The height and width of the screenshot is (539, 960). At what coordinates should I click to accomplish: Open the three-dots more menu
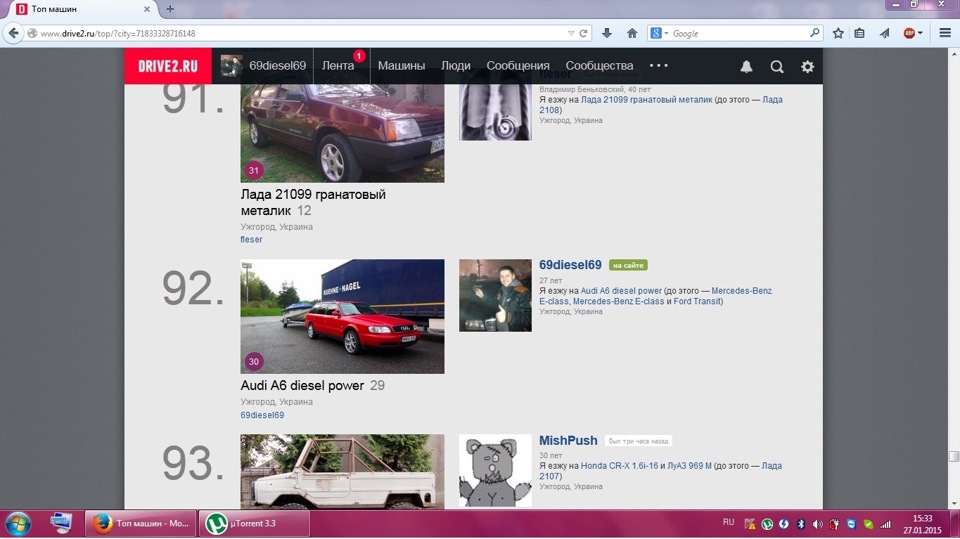click(x=659, y=66)
